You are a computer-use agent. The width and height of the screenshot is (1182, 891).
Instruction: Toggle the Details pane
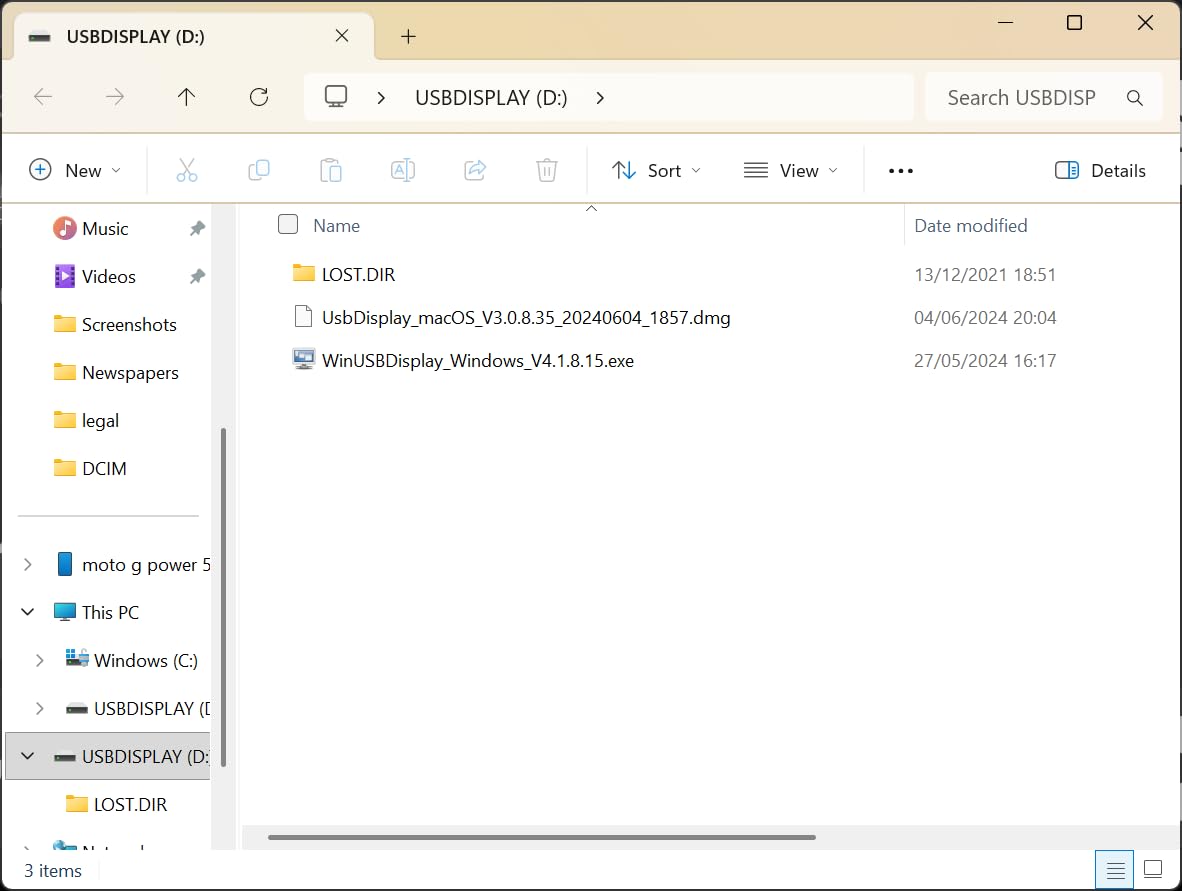pyautogui.click(x=1100, y=170)
